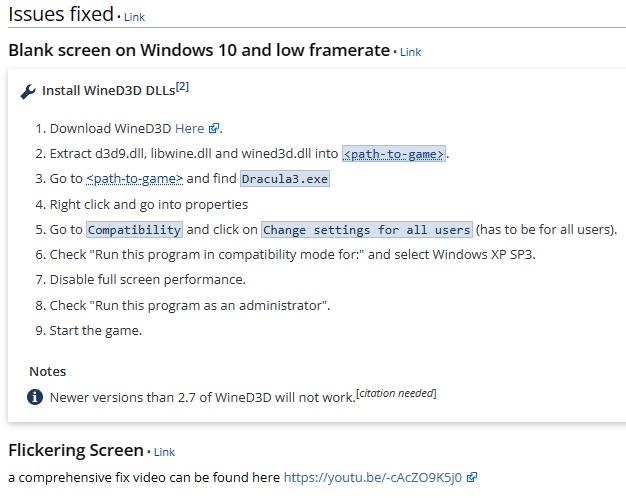This screenshot has height=498, width=626.
Task: Click highlighted <path-to-game> in step 2
Action: click(394, 154)
